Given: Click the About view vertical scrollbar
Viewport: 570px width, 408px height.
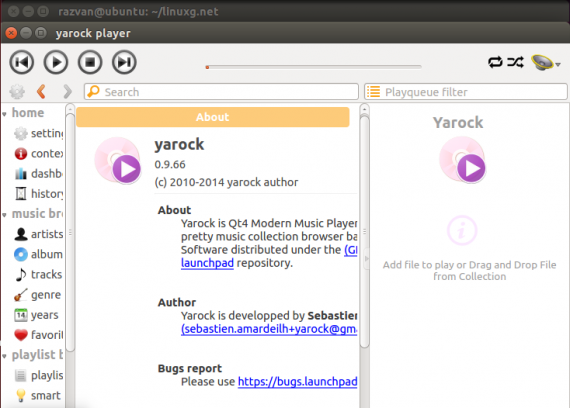Looking at the screenshot, I should pos(364,231).
